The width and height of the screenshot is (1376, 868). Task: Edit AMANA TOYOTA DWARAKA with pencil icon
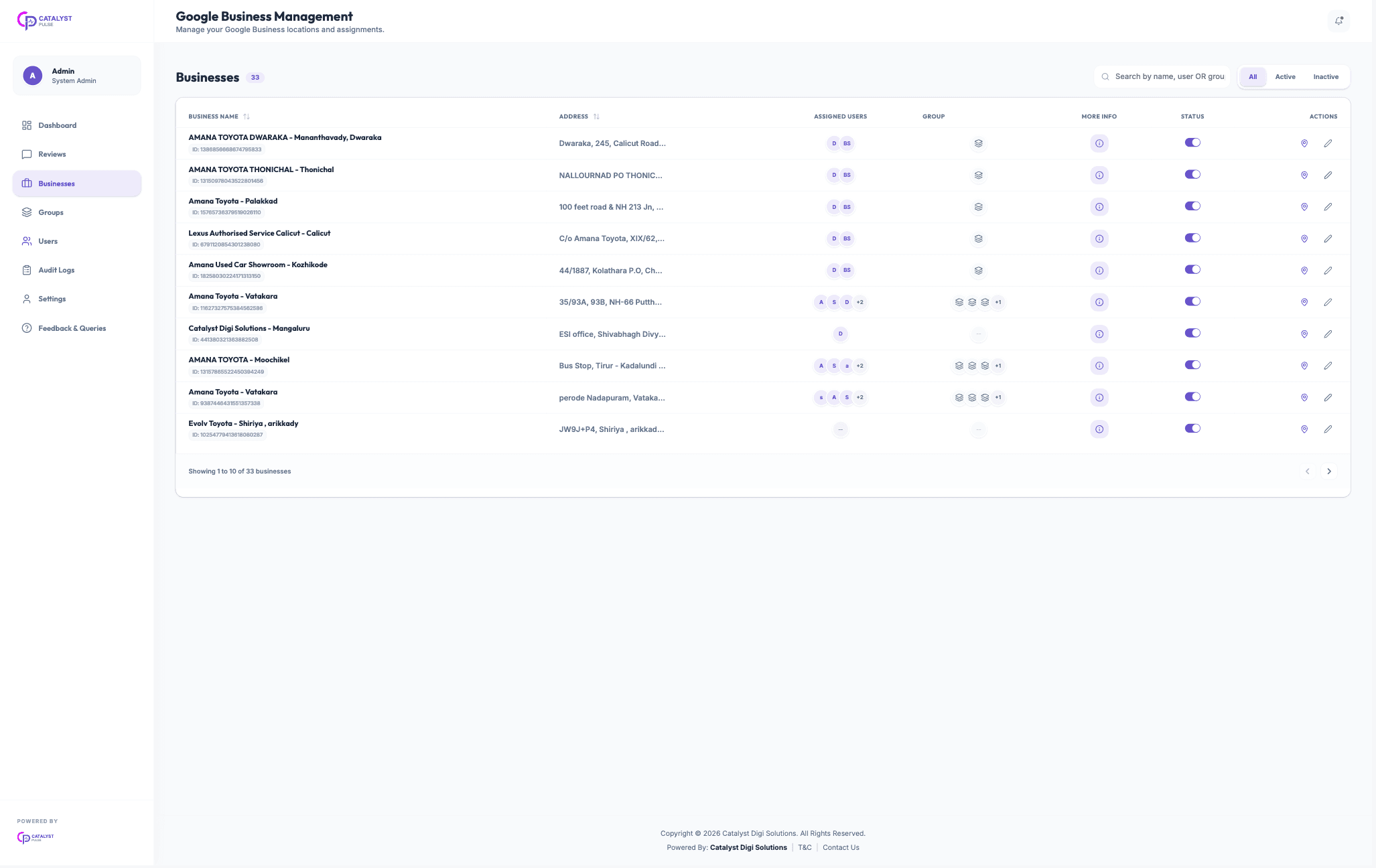[x=1328, y=143]
